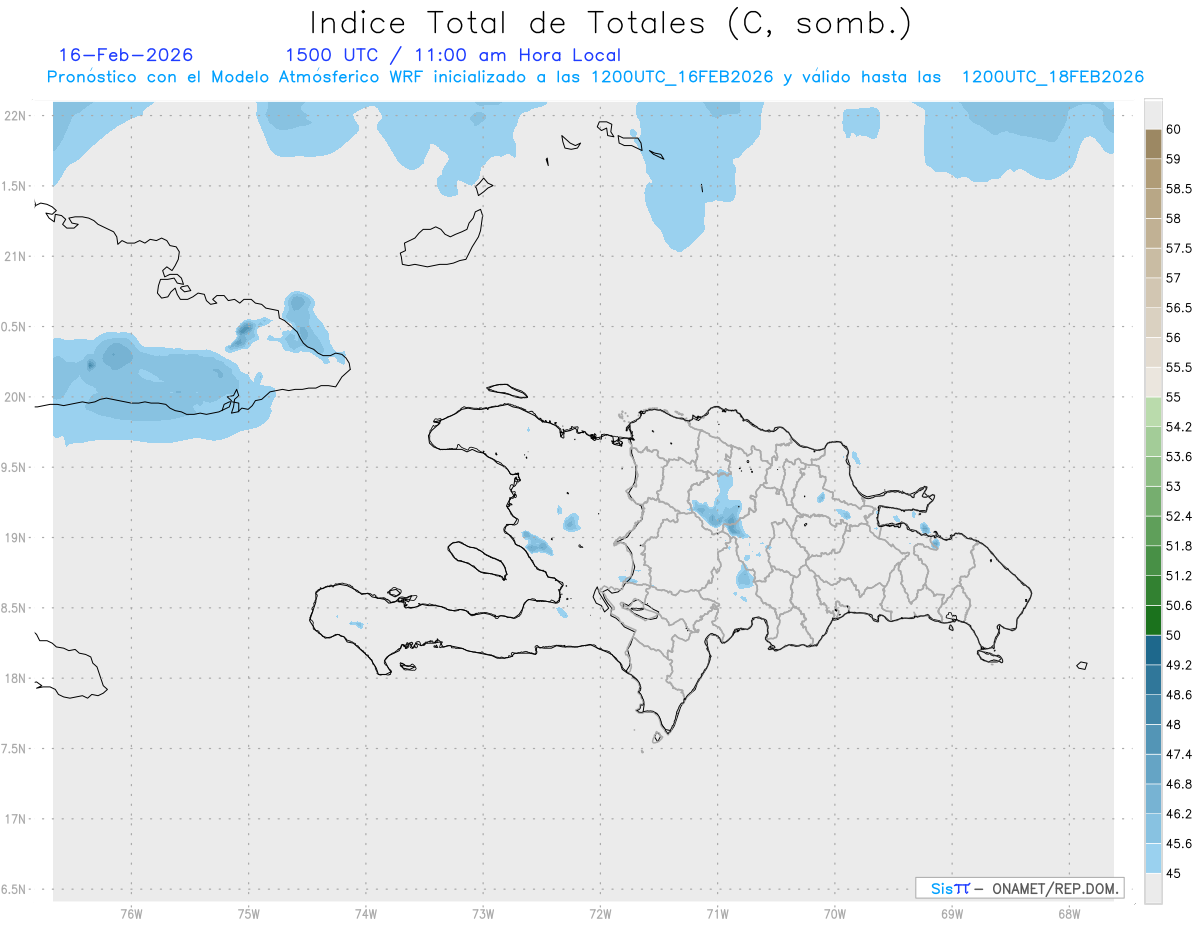This screenshot has width=1200, height=927.
Task: Click legend color band between 57 and 57.5
Action: (1153, 263)
